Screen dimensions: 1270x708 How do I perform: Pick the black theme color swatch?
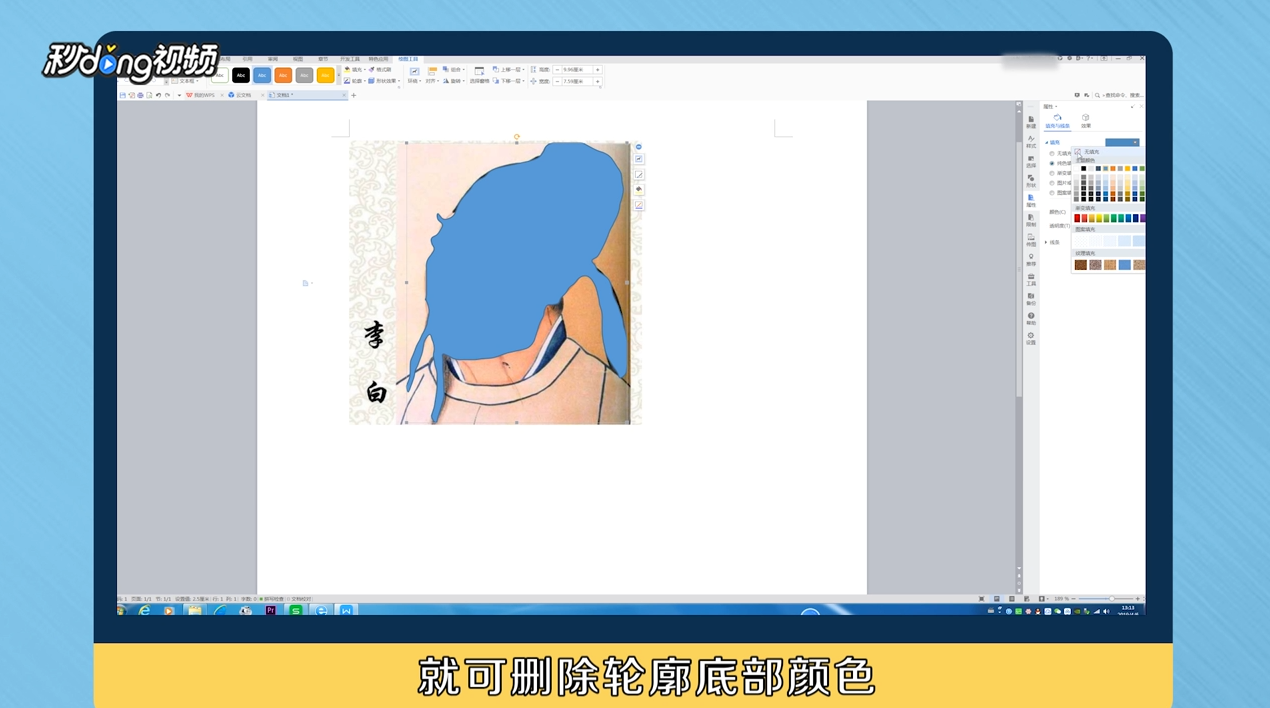tap(1084, 168)
